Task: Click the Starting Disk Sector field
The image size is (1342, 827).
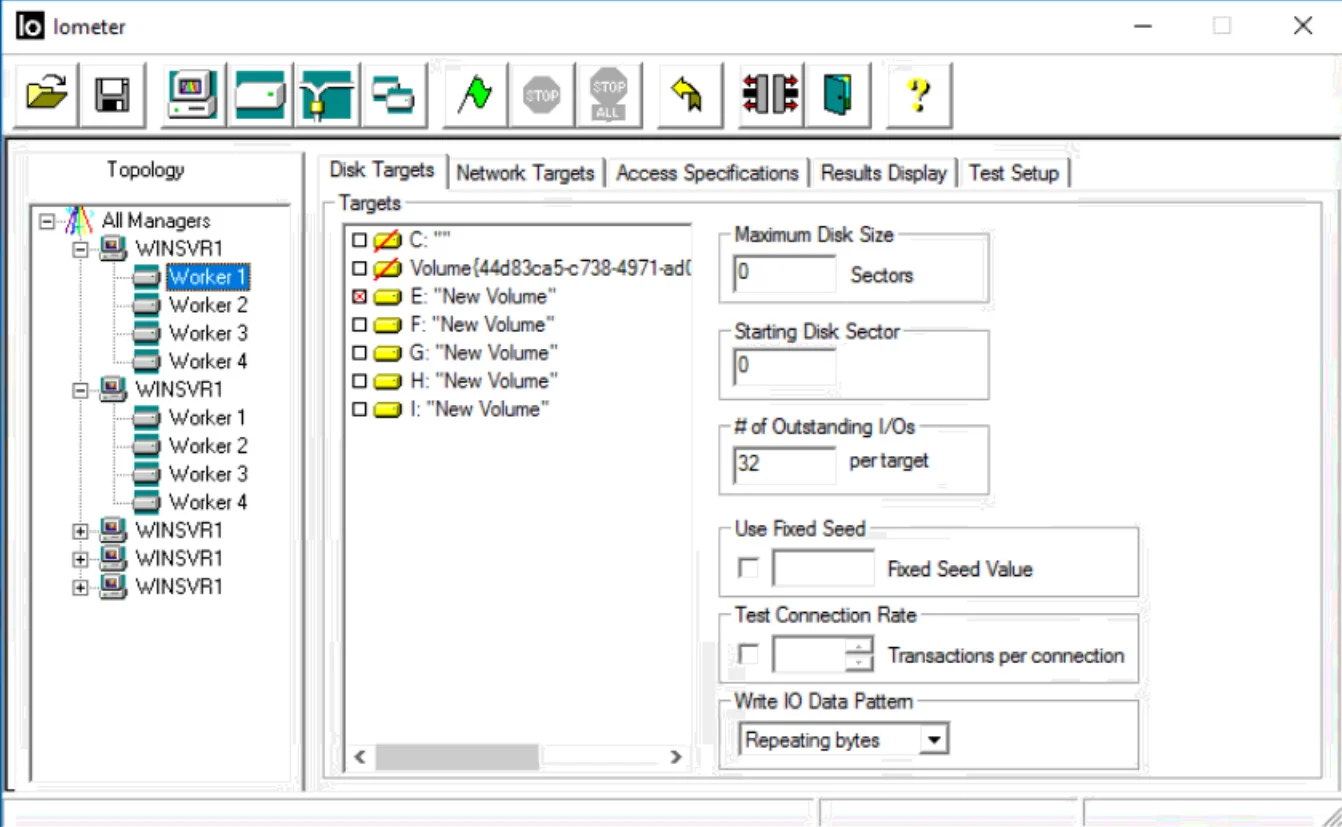Action: pyautogui.click(x=785, y=366)
